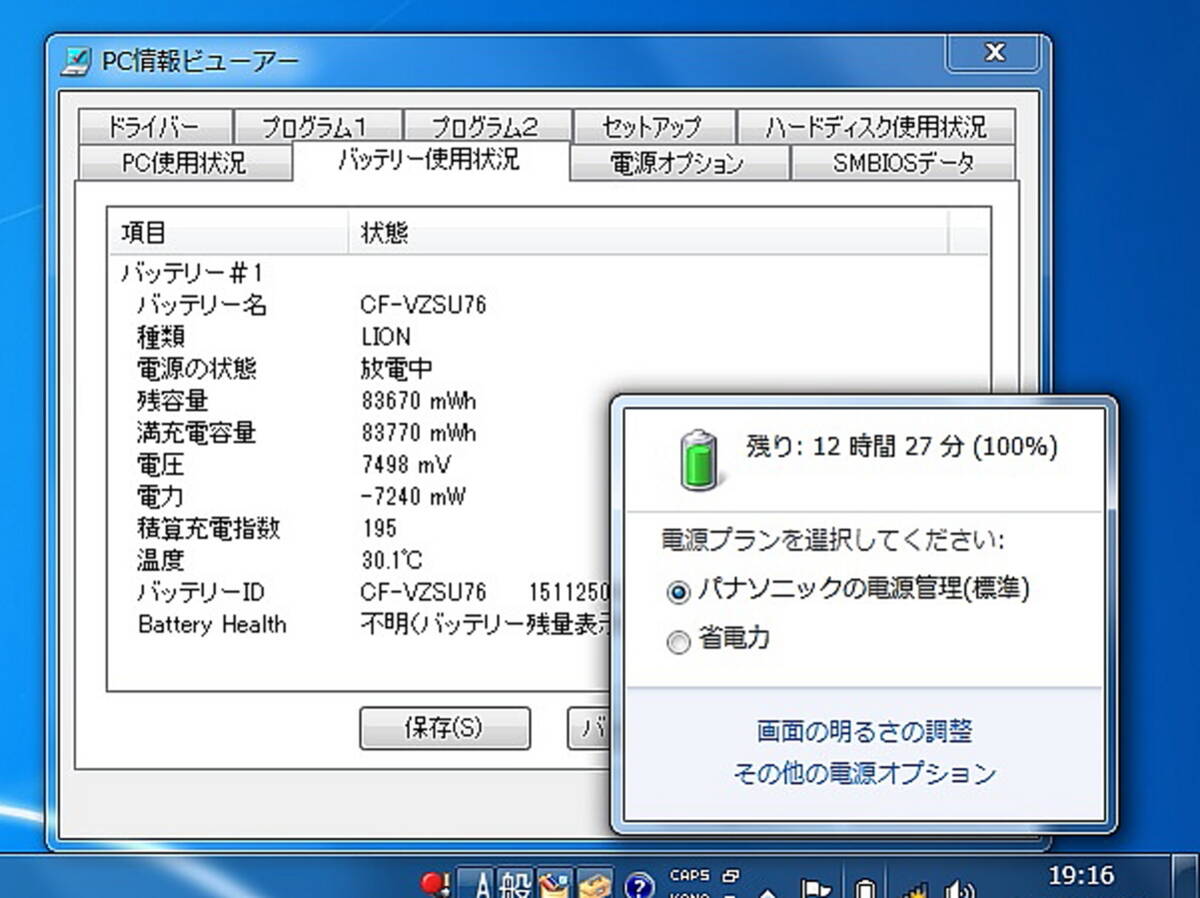
Task: Open the IME pad icon in language bar
Action: coord(553,884)
